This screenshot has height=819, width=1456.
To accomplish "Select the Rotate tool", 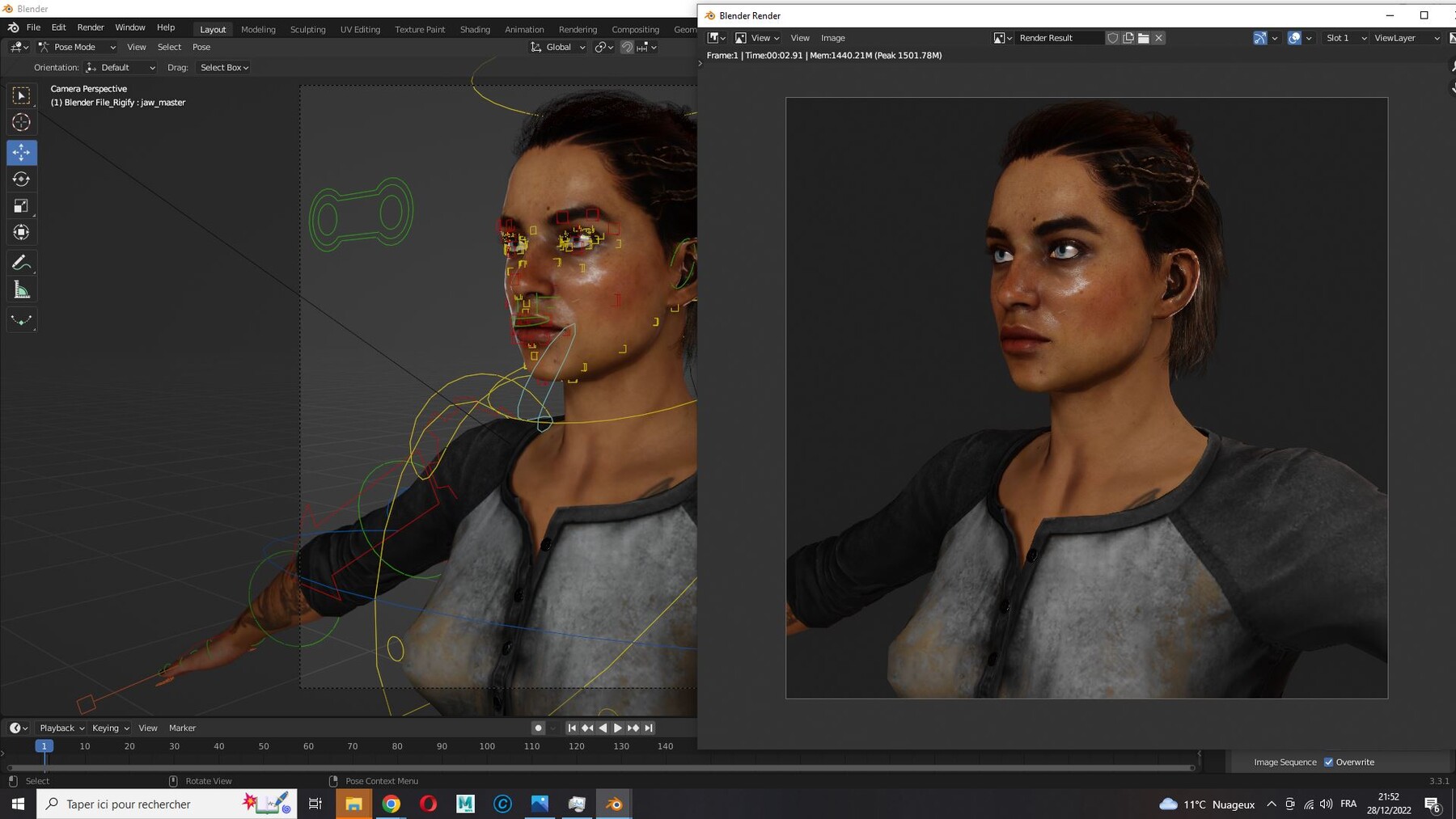I will tap(22, 179).
